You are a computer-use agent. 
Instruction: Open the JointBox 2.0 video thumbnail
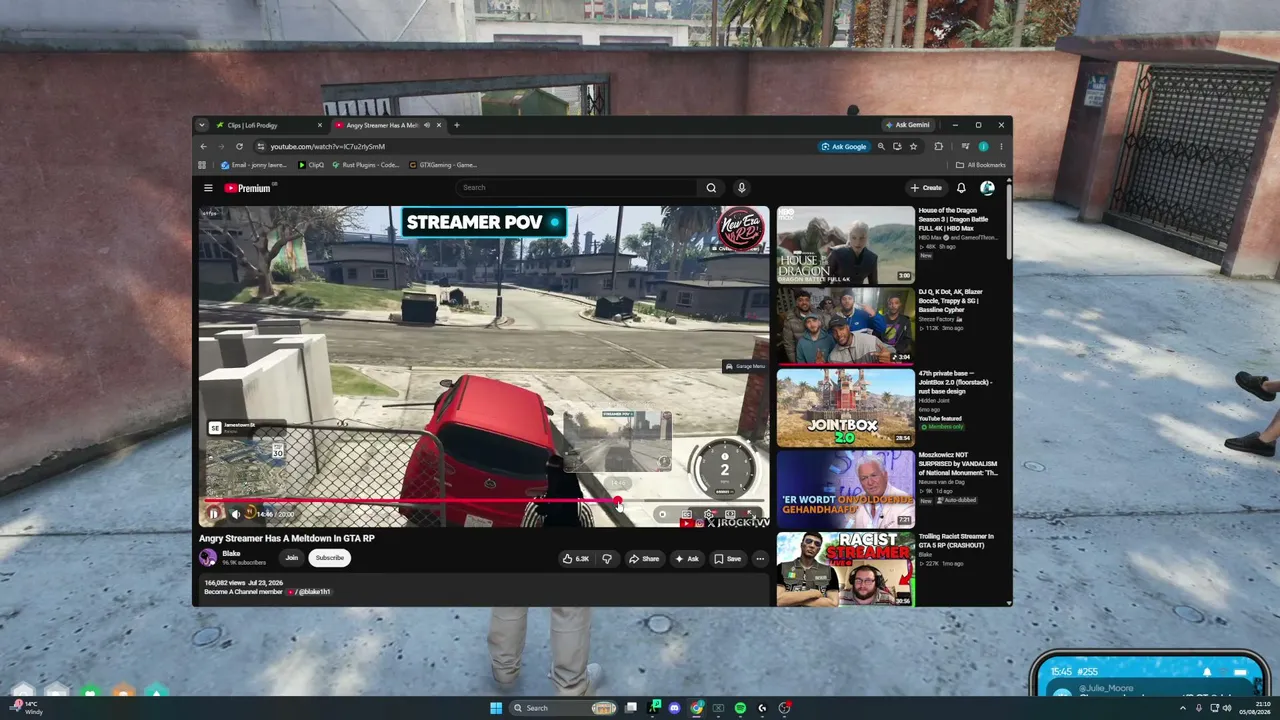845,408
